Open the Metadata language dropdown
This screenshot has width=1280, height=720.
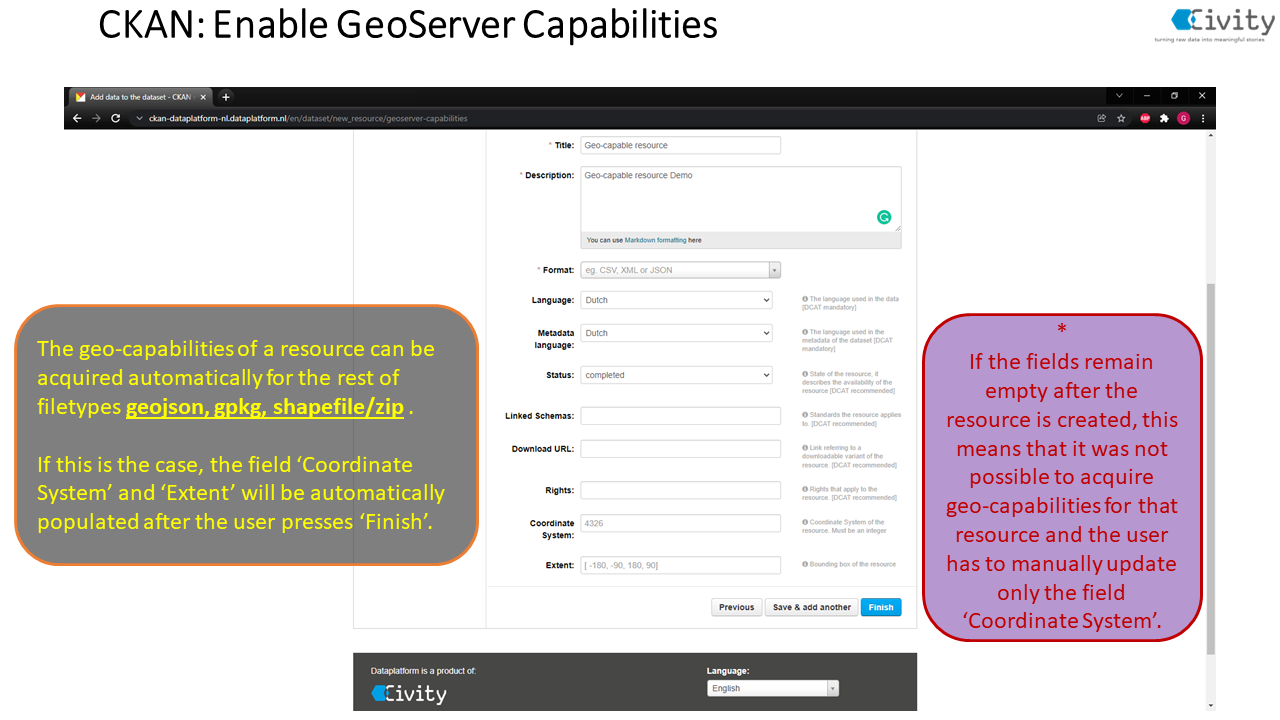(677, 333)
